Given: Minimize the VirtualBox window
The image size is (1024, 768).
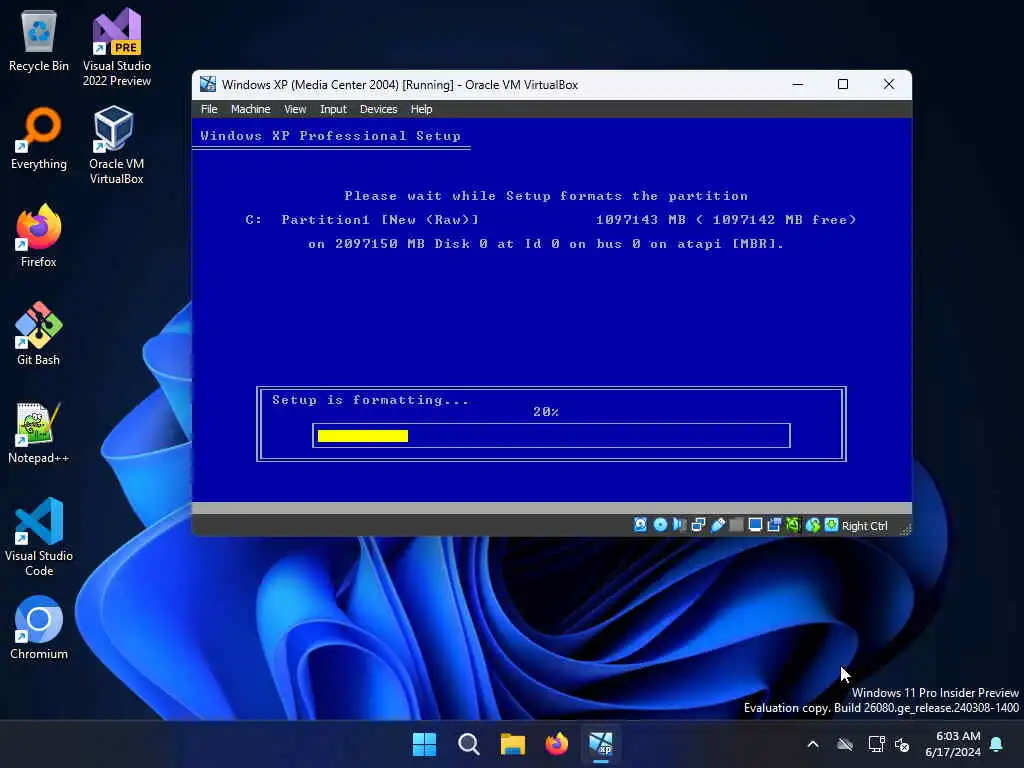Looking at the screenshot, I should [798, 84].
